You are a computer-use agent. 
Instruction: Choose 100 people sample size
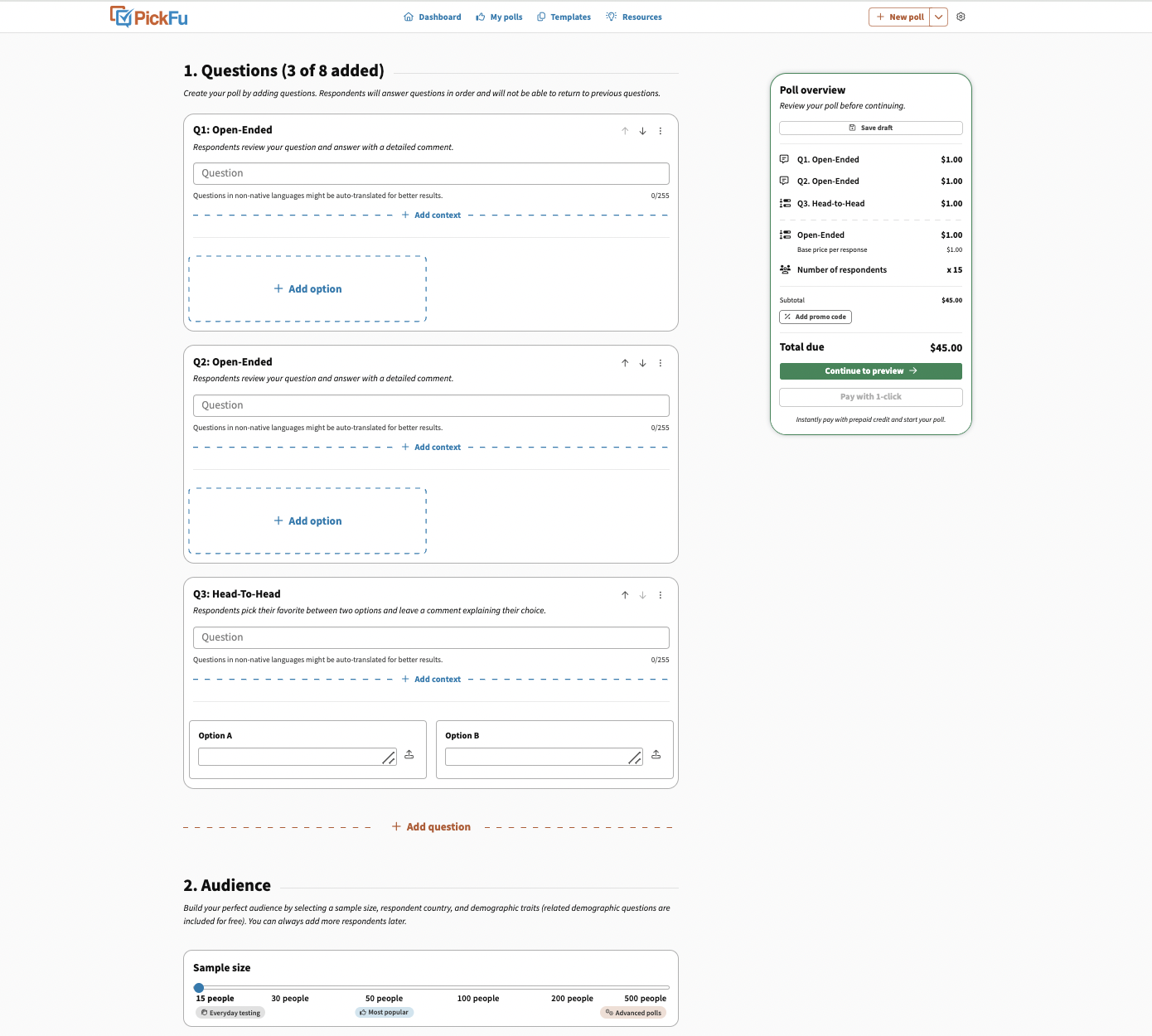tap(478, 999)
